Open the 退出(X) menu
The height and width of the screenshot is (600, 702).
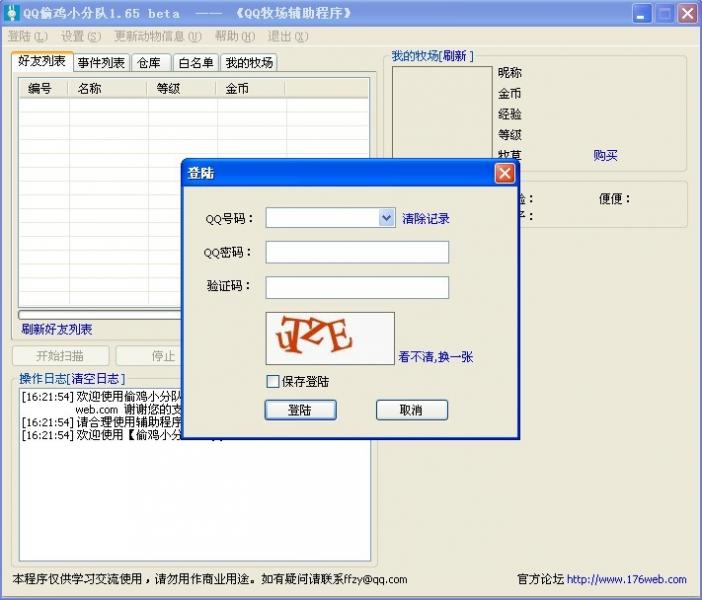[288, 36]
